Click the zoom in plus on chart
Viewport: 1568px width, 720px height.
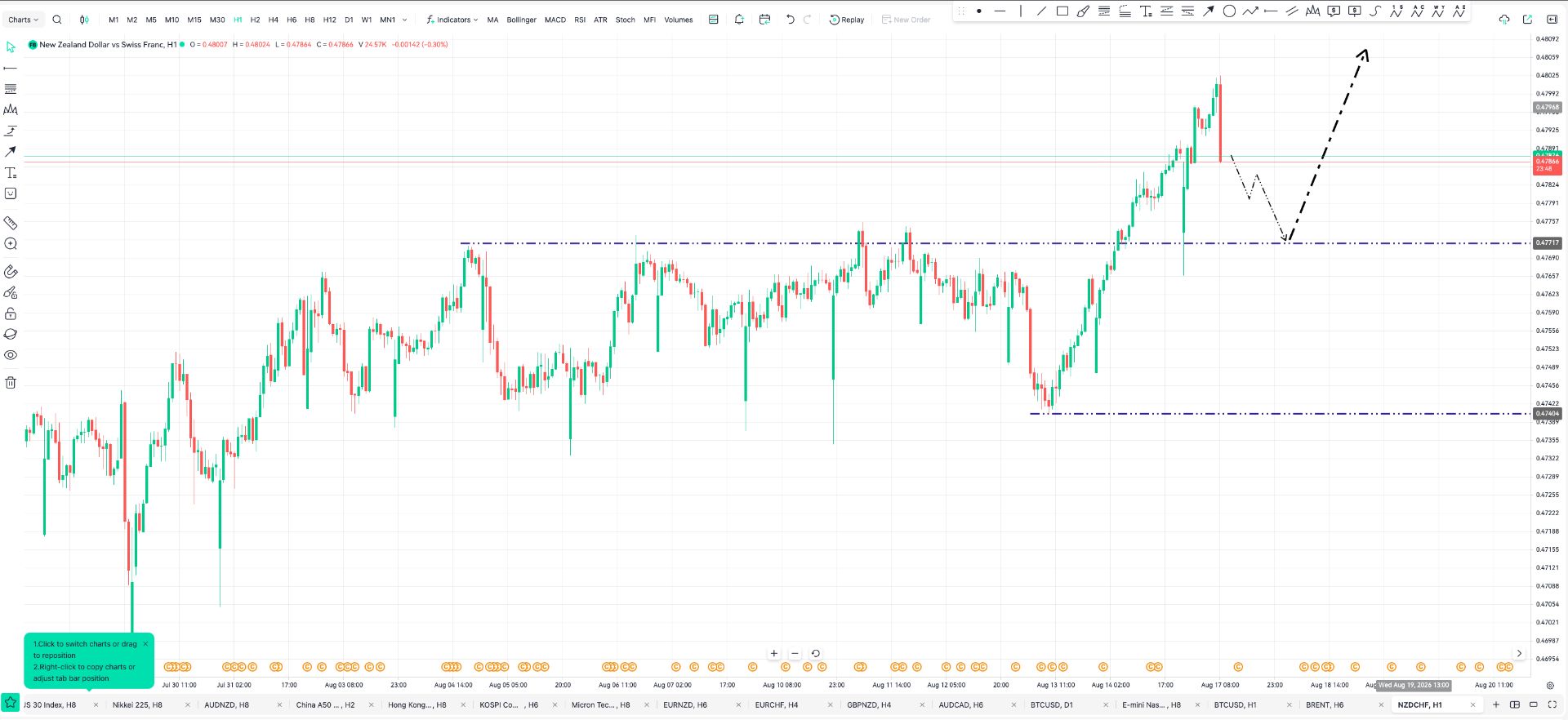click(x=774, y=654)
